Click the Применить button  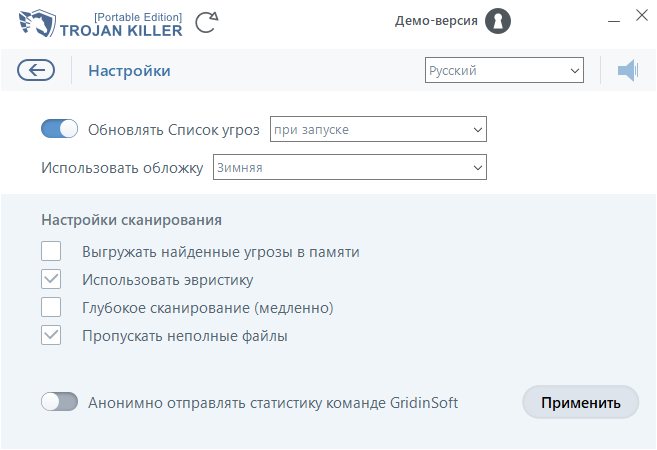580,402
